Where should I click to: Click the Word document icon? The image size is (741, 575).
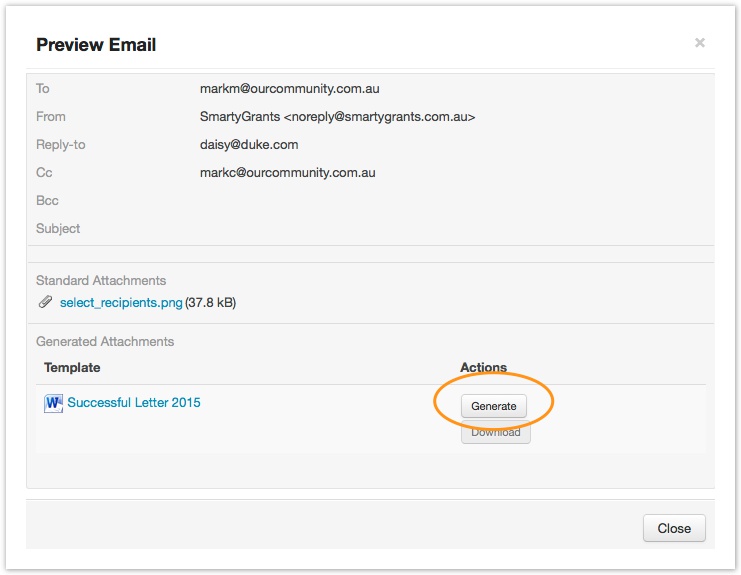click(x=53, y=403)
